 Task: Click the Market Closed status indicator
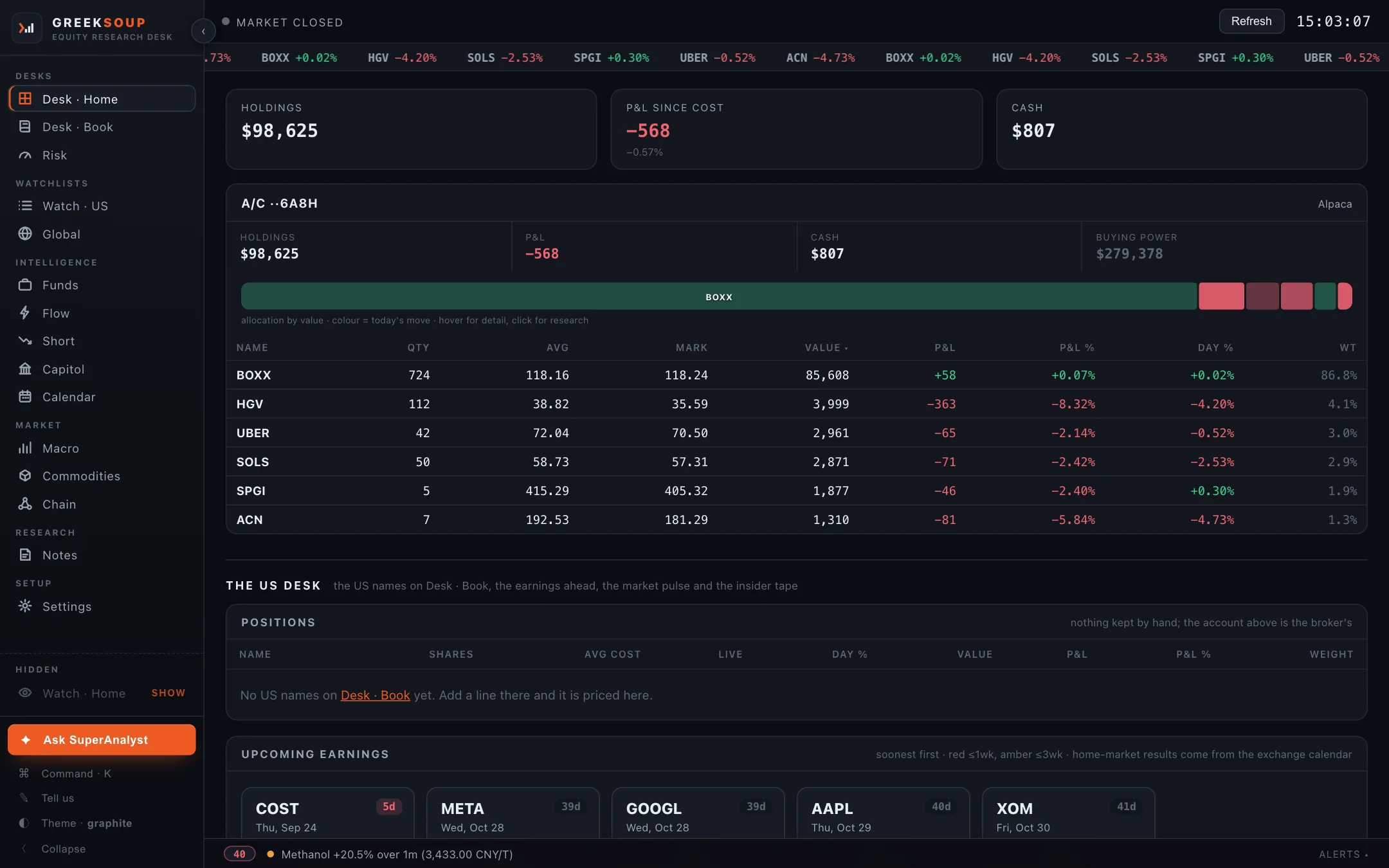tap(282, 23)
